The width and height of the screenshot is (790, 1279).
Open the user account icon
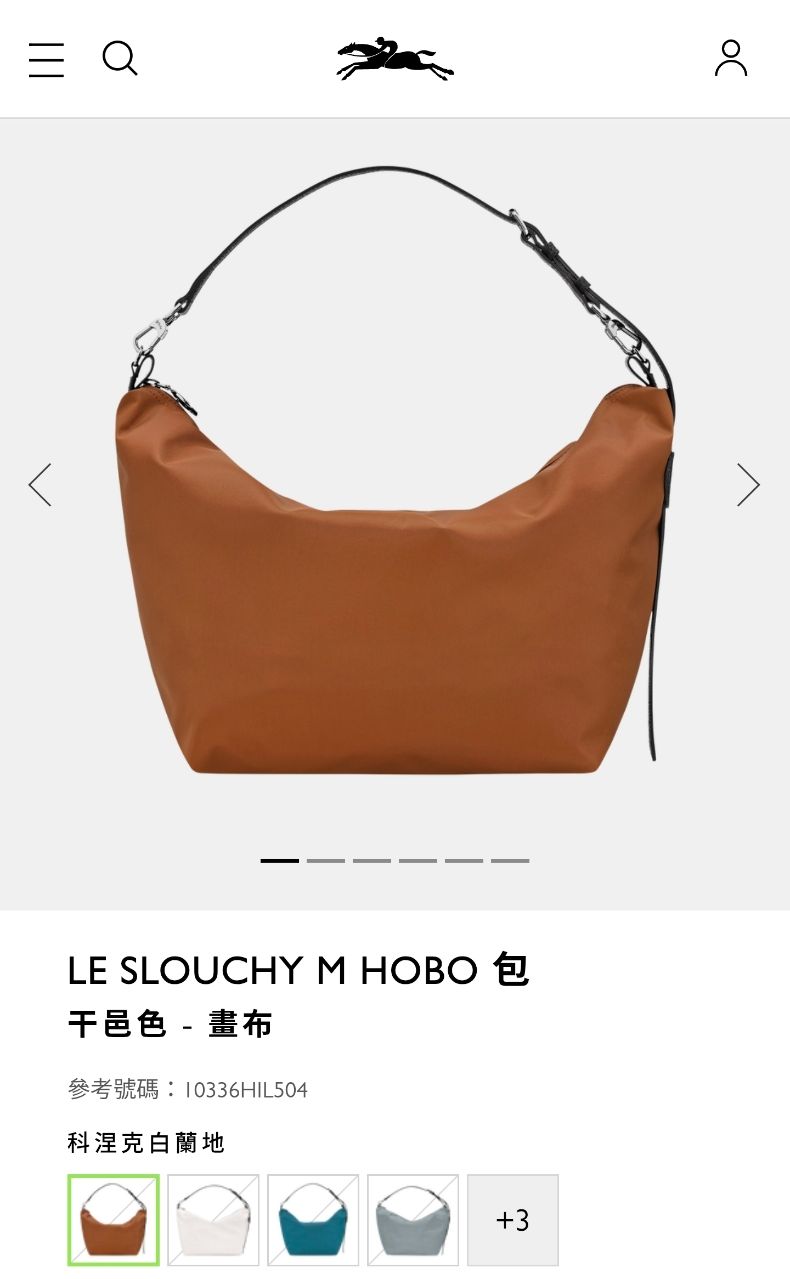(x=731, y=58)
